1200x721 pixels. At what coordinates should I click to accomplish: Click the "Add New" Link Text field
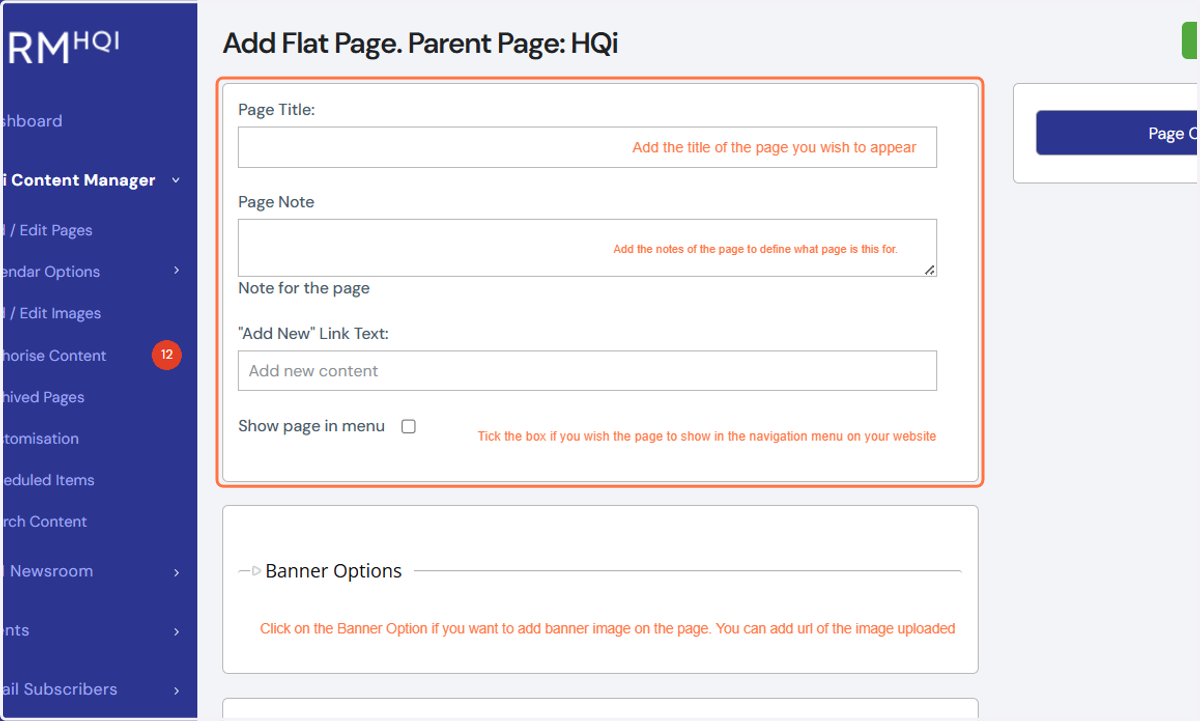pyautogui.click(x=587, y=370)
